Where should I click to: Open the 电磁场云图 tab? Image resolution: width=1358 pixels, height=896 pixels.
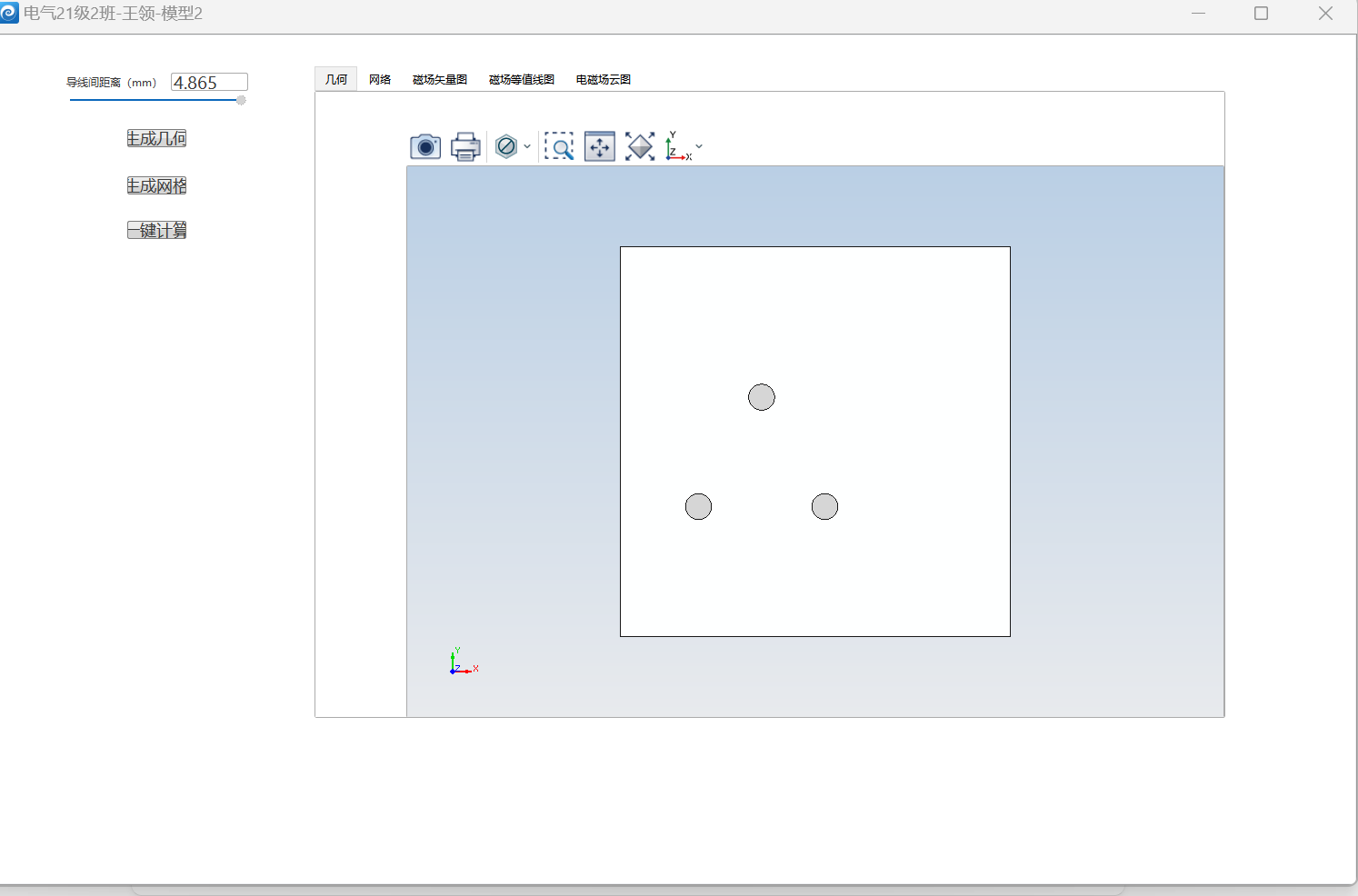coord(604,79)
